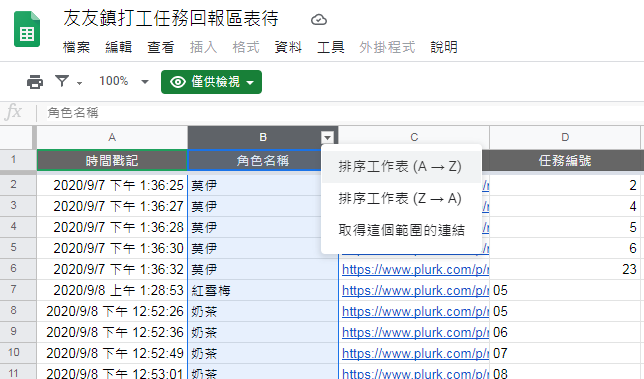Click the formula bar showing 角色名稱
This screenshot has width=644, height=379.
[340, 113]
